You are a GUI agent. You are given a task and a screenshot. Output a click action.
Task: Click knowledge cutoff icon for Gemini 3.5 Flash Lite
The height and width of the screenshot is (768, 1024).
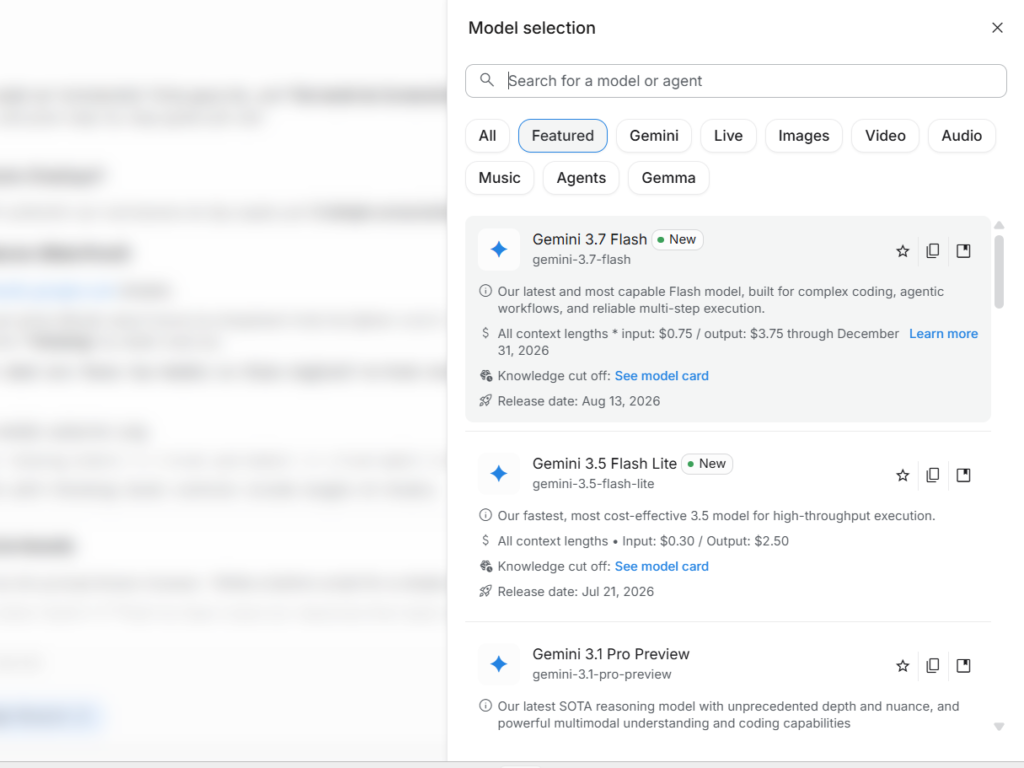pyautogui.click(x=486, y=566)
